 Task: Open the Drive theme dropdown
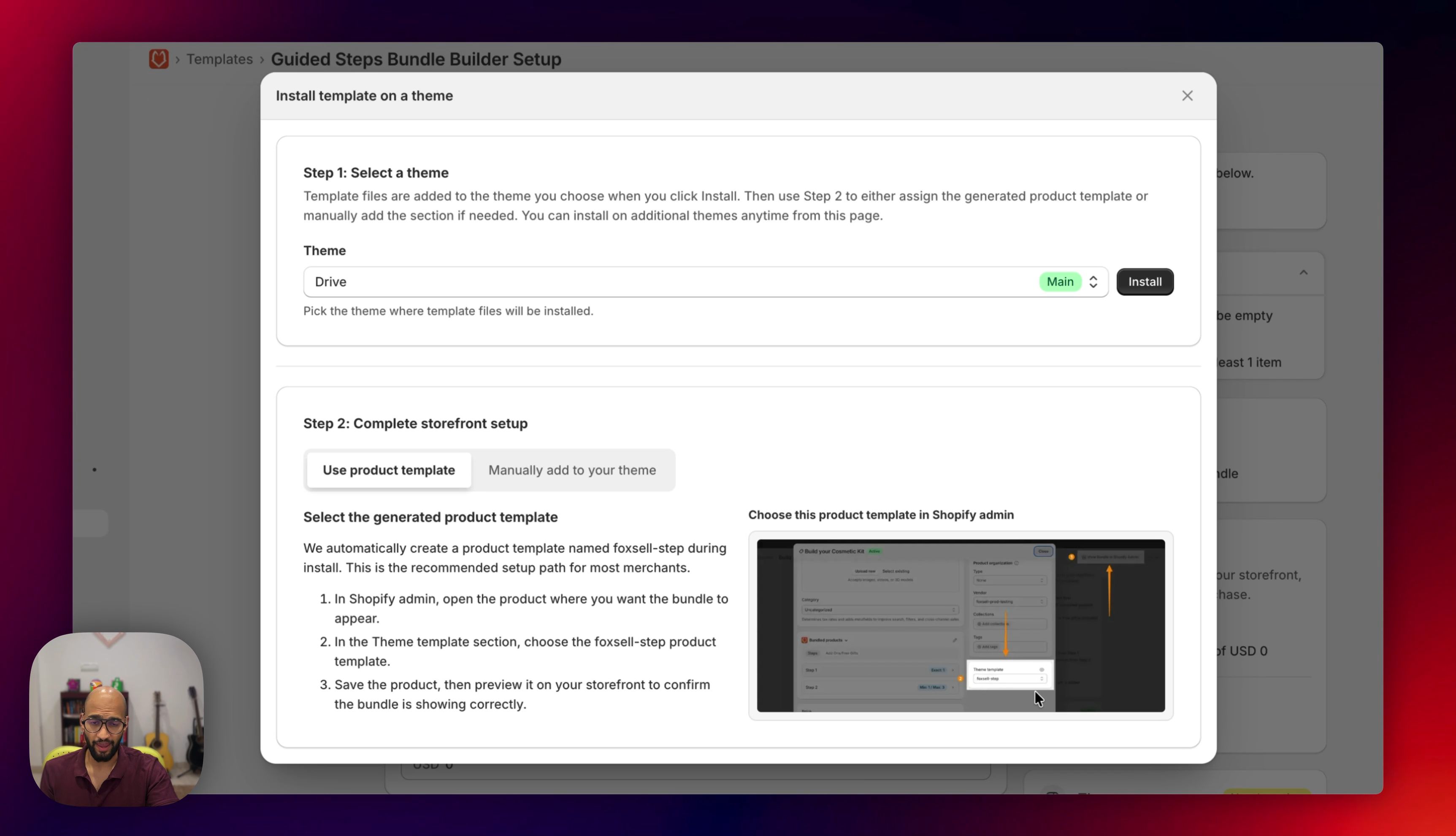[705, 282]
